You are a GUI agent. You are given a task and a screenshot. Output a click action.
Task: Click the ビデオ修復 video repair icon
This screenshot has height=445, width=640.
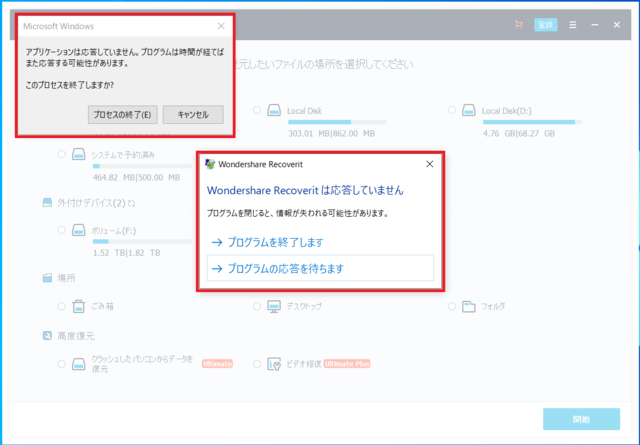click(x=274, y=364)
